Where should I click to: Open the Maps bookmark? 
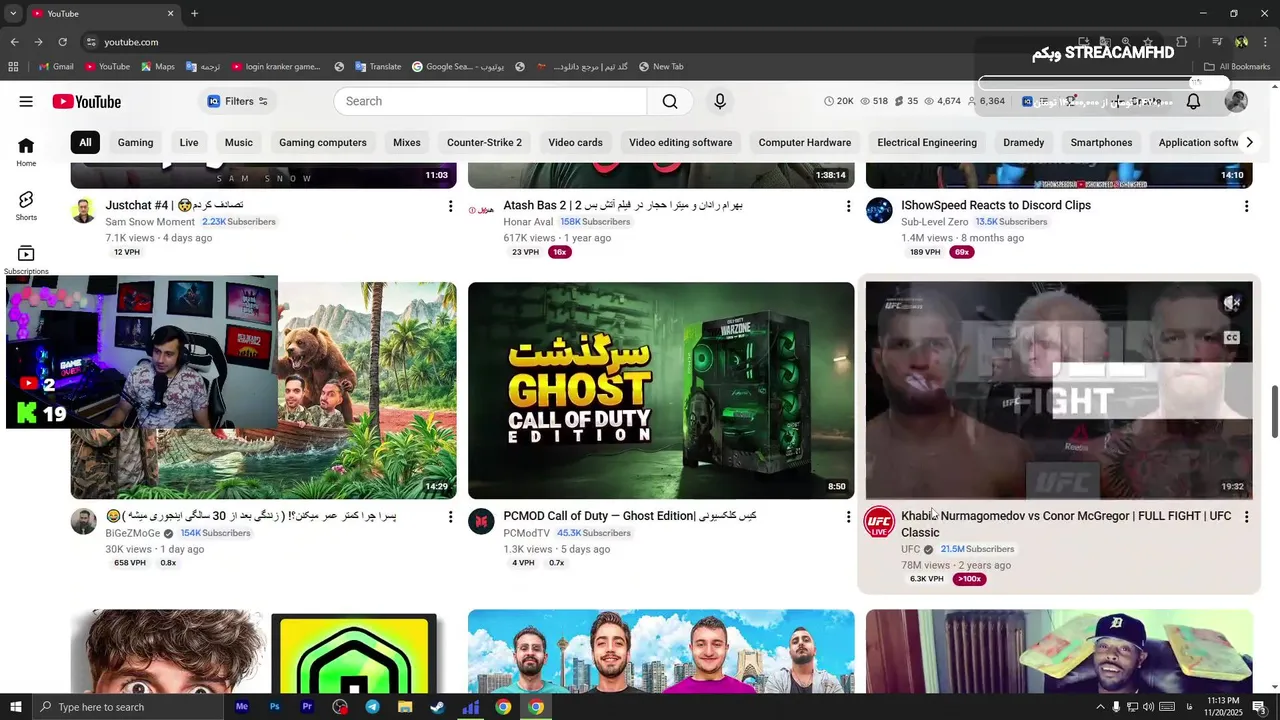click(x=157, y=67)
